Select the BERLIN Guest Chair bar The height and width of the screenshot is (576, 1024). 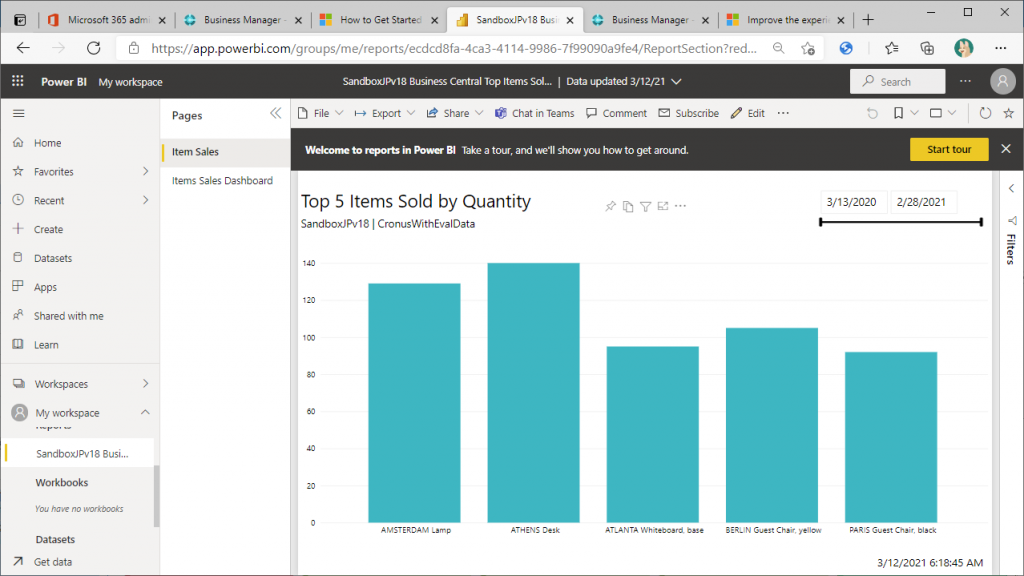pos(772,425)
